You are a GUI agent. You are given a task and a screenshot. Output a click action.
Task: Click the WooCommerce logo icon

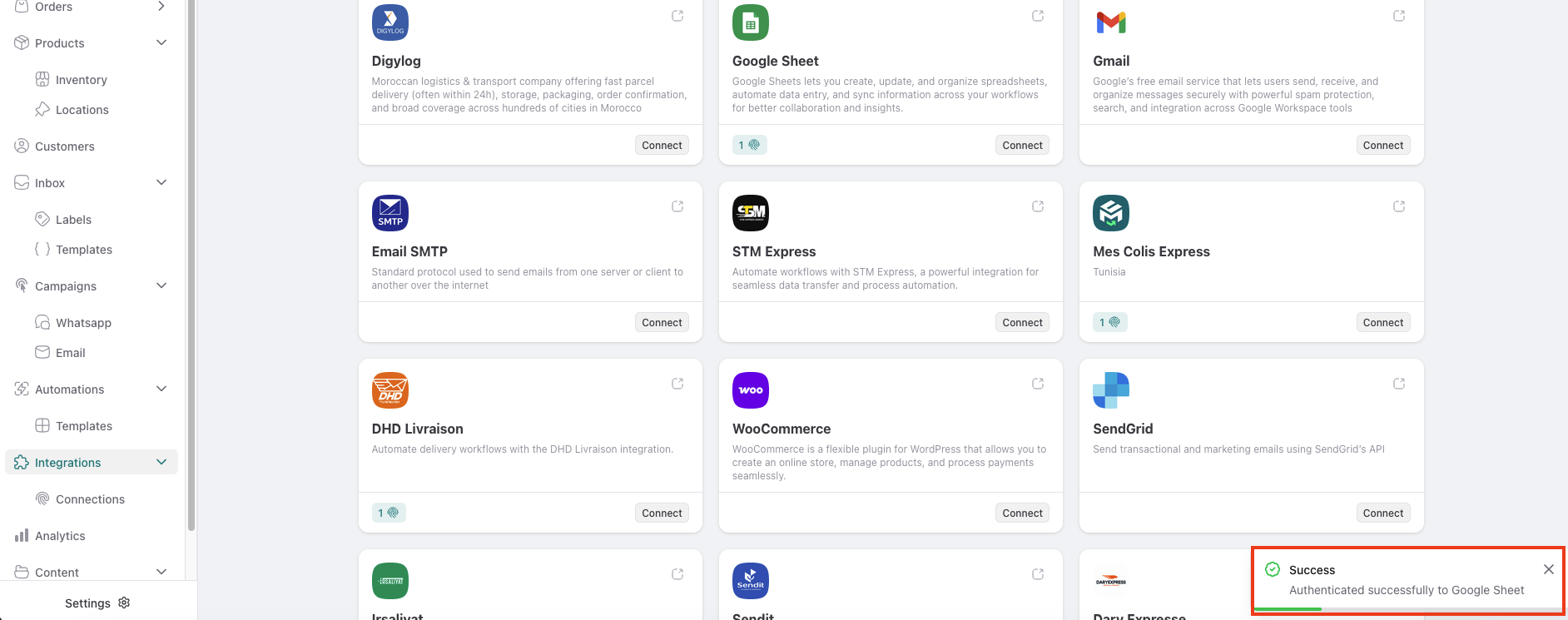(750, 390)
